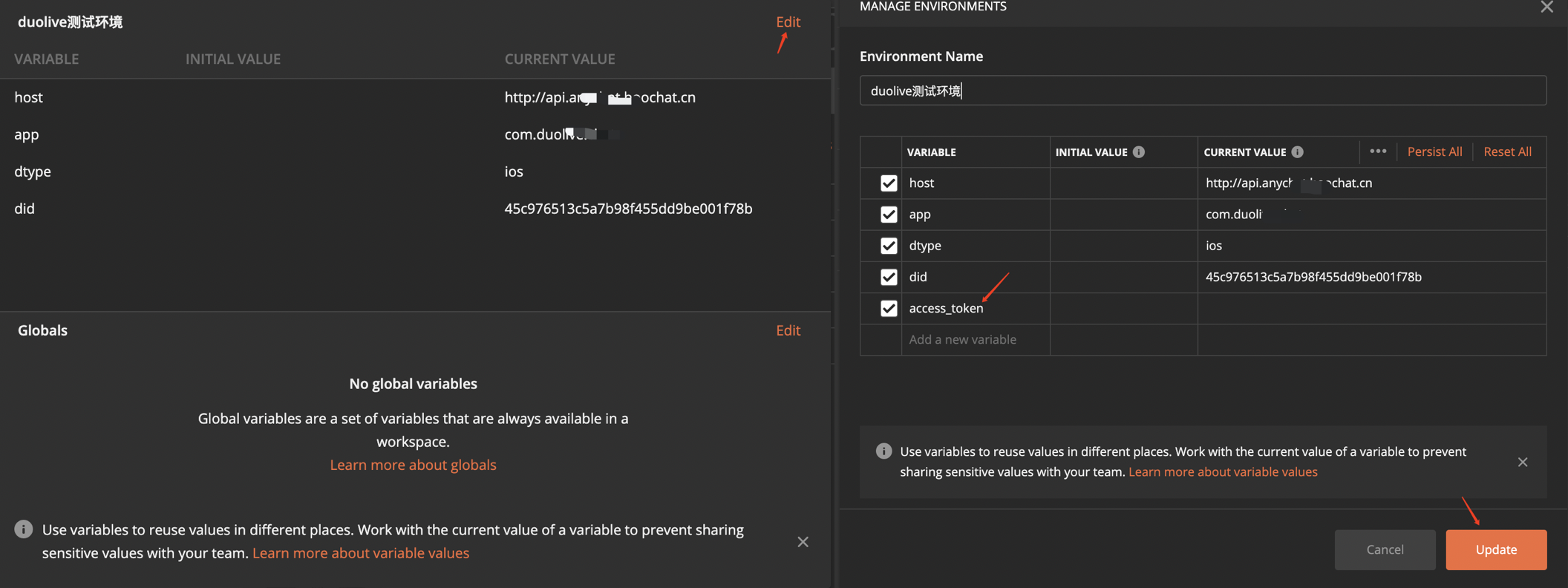1568x588 pixels.
Task: Edit the duolive environment in left panel
Action: coord(788,22)
